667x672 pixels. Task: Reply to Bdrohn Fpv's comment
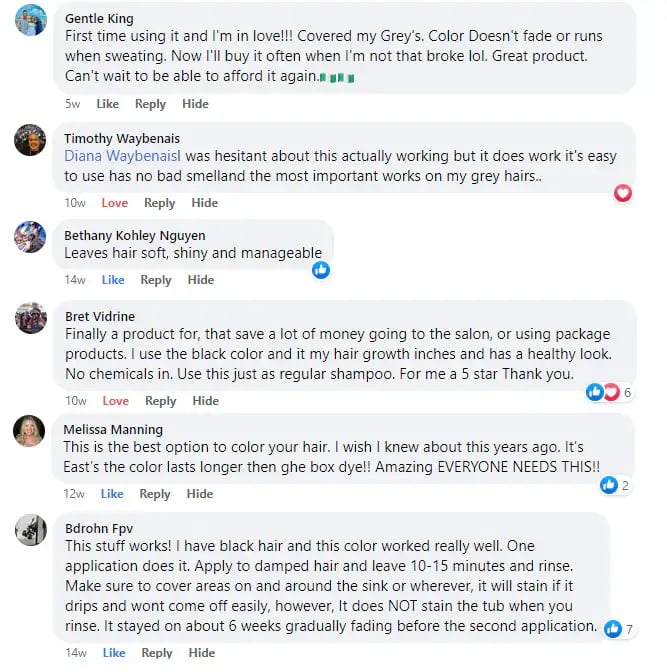click(156, 653)
